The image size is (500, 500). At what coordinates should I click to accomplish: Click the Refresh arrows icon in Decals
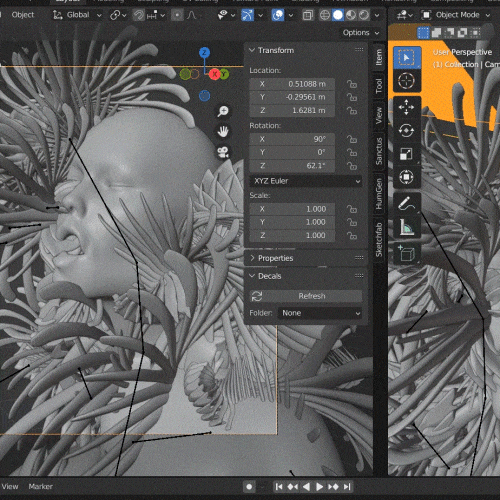(257, 296)
